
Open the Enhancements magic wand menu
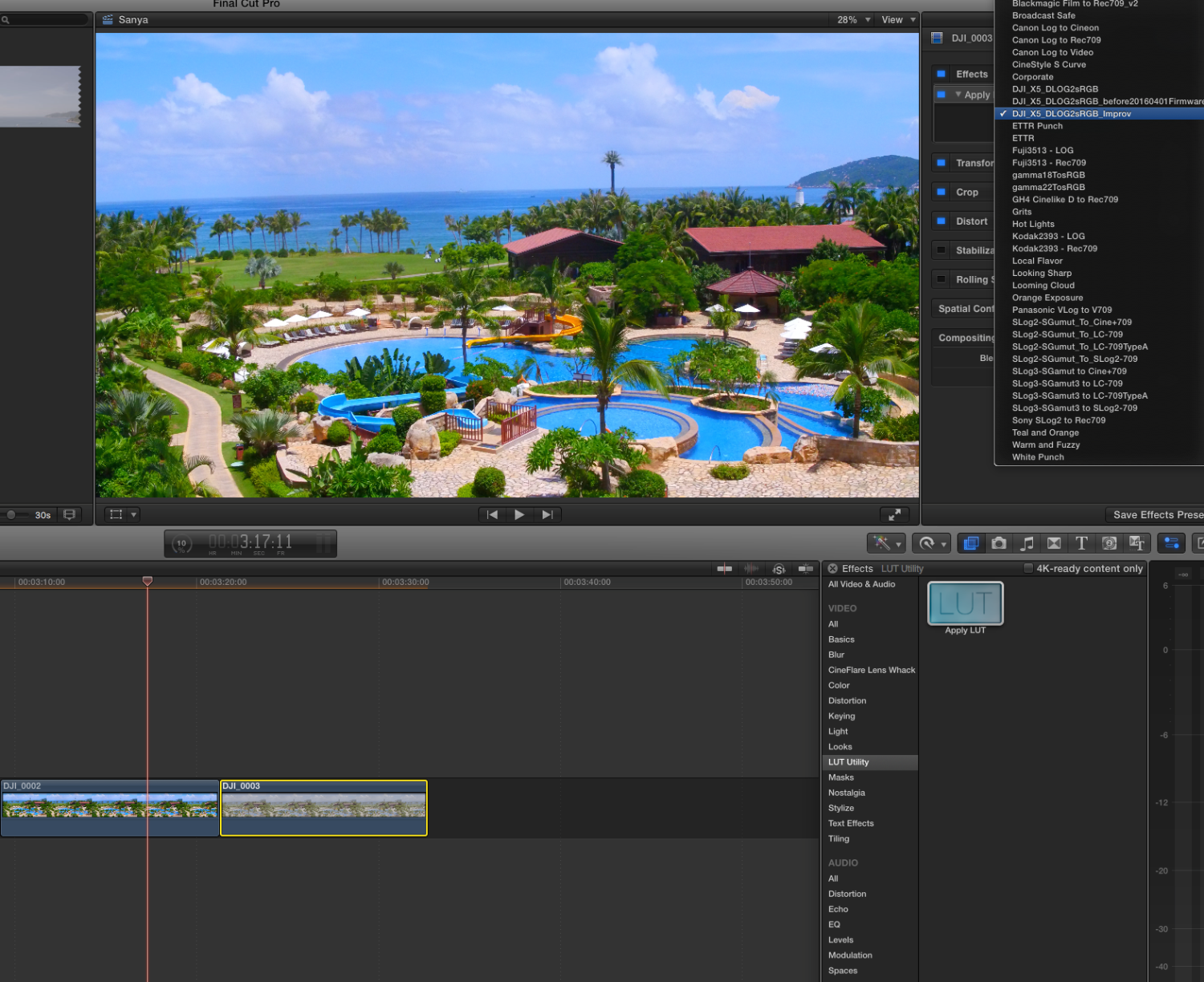tap(886, 543)
